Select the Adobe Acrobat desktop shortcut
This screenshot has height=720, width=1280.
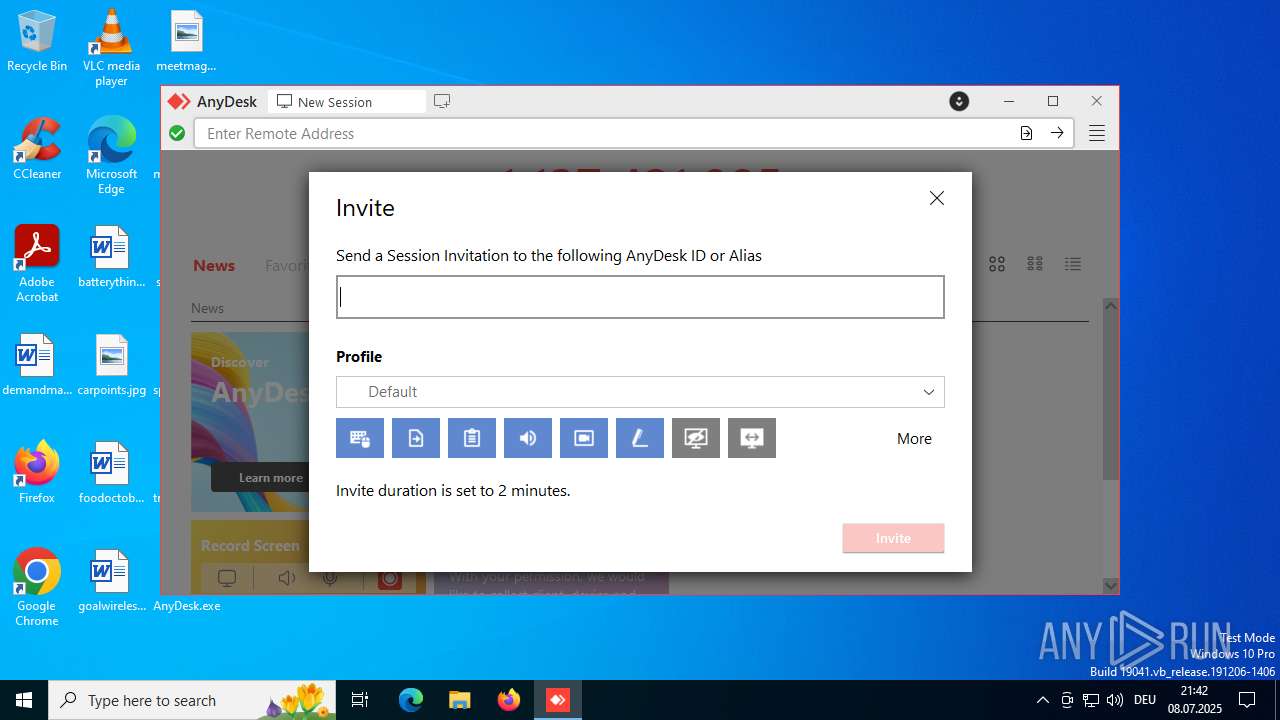37,263
